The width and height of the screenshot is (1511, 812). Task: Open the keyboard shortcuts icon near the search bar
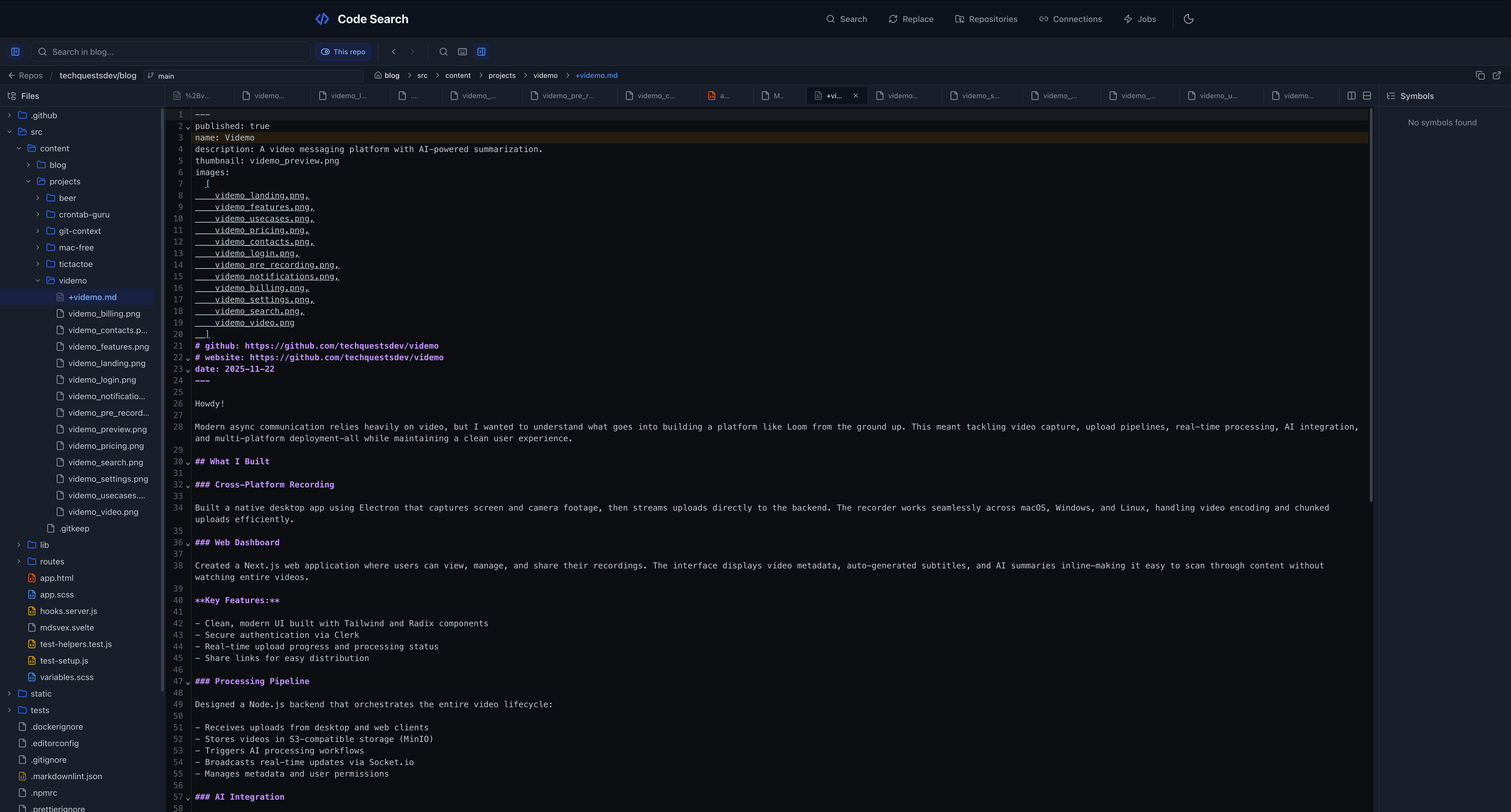point(463,52)
